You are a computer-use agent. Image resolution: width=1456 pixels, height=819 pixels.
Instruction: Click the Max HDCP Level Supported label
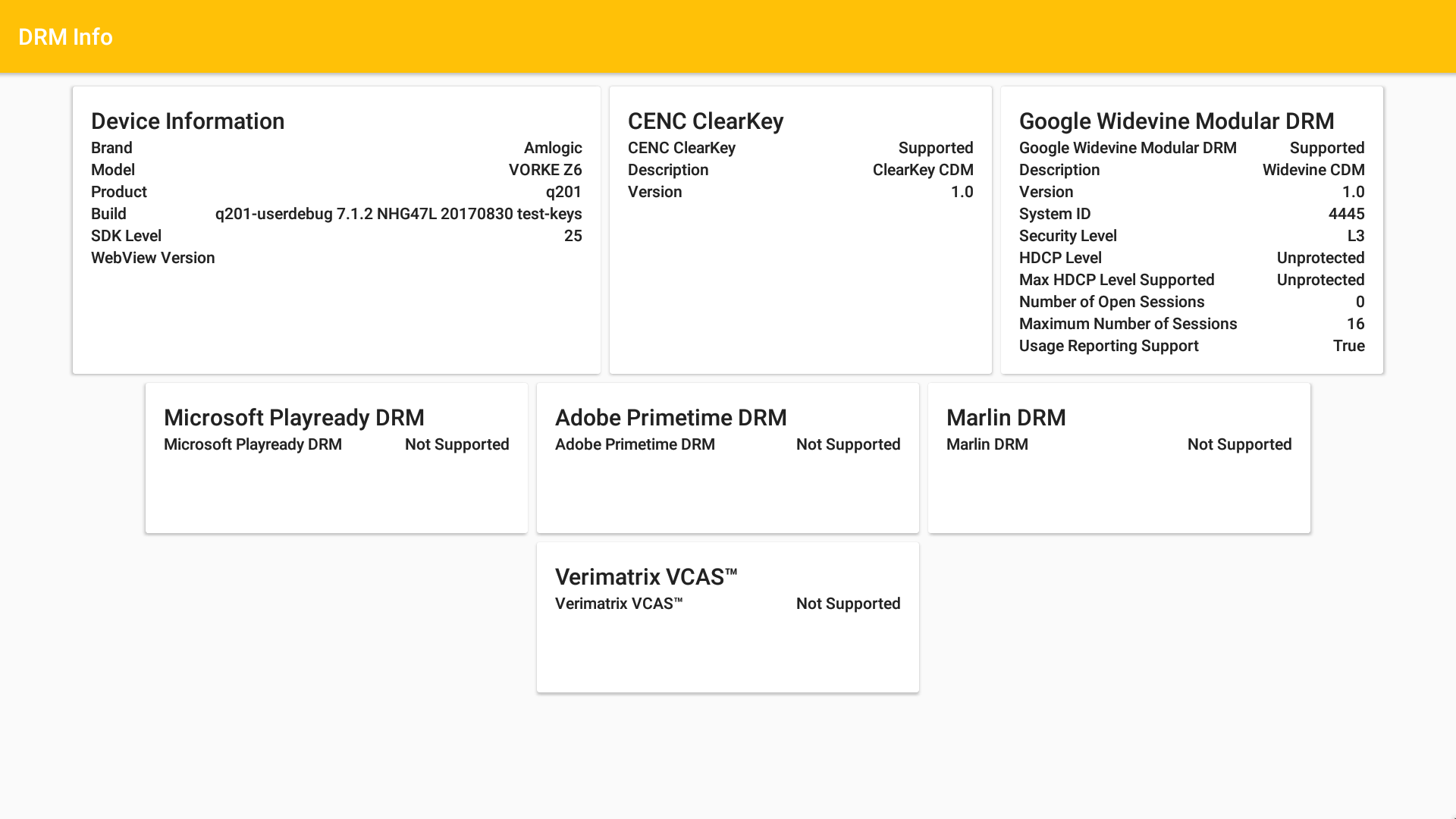[1117, 280]
